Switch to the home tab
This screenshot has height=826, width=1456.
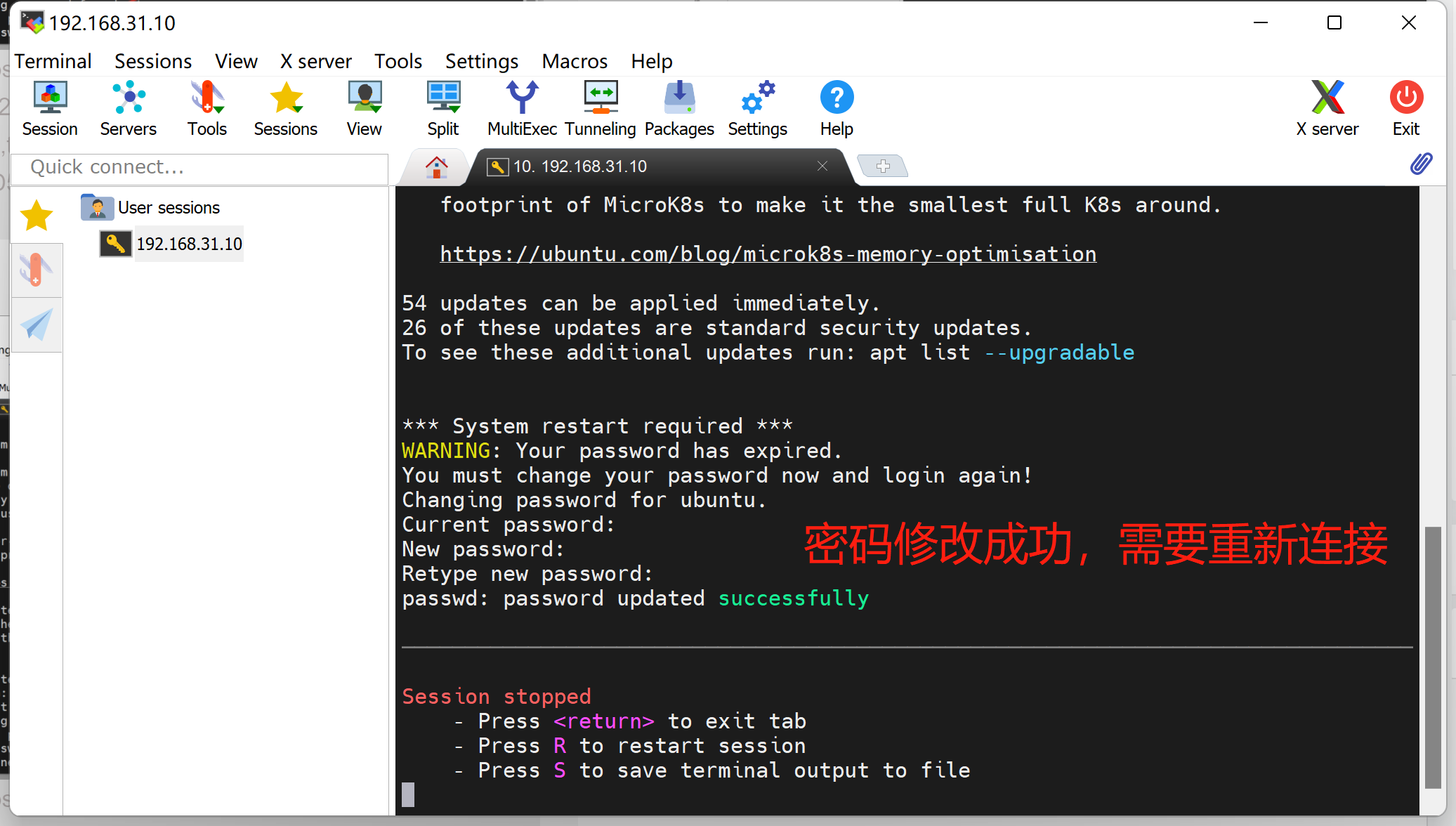(436, 167)
